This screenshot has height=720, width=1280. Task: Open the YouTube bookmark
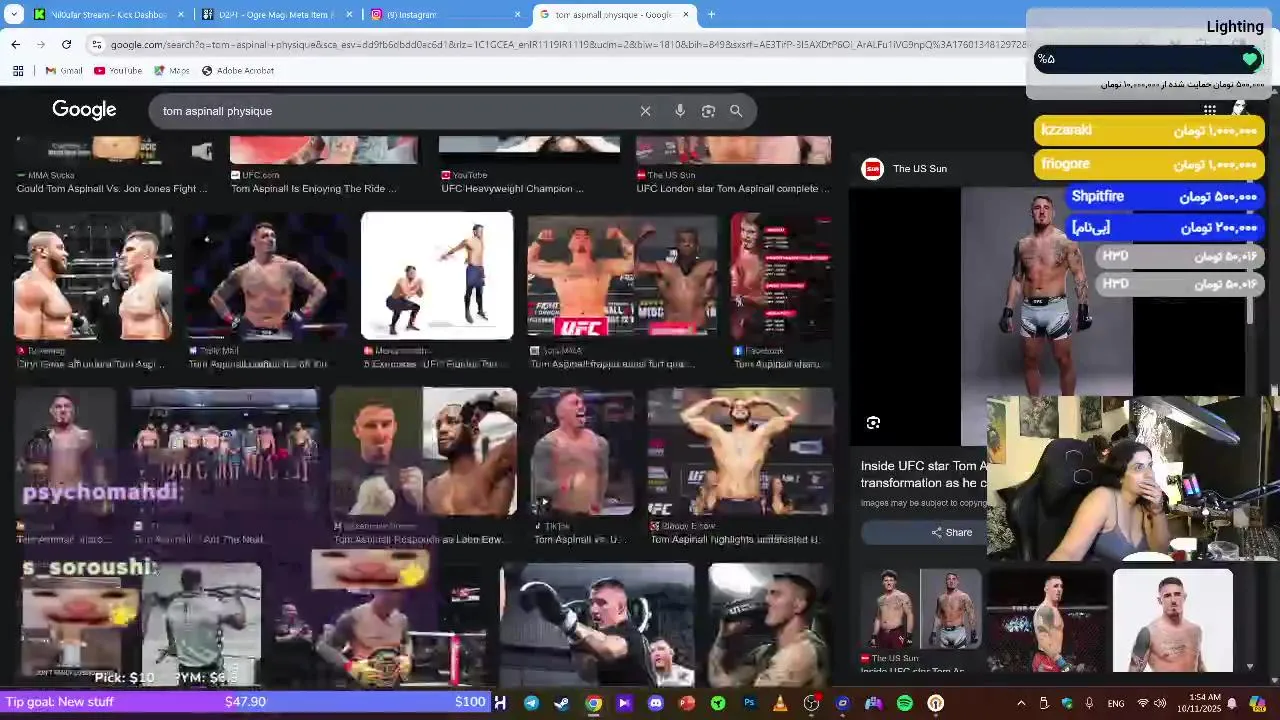(118, 70)
